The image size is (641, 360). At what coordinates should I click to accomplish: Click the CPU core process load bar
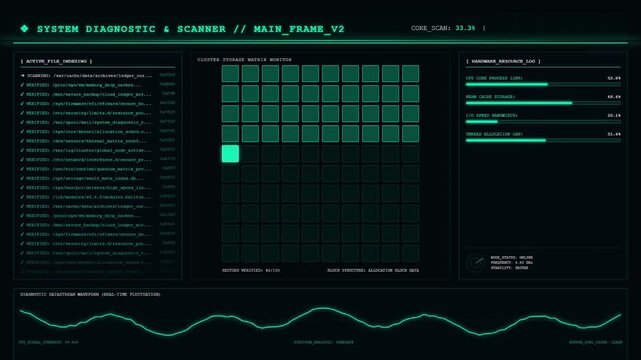click(x=543, y=85)
